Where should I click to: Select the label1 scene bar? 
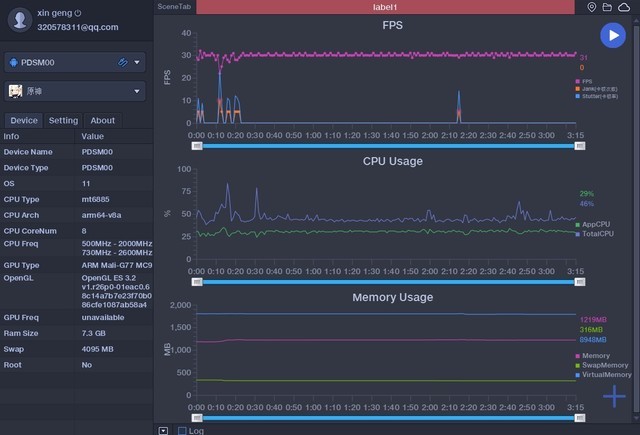pos(385,7)
